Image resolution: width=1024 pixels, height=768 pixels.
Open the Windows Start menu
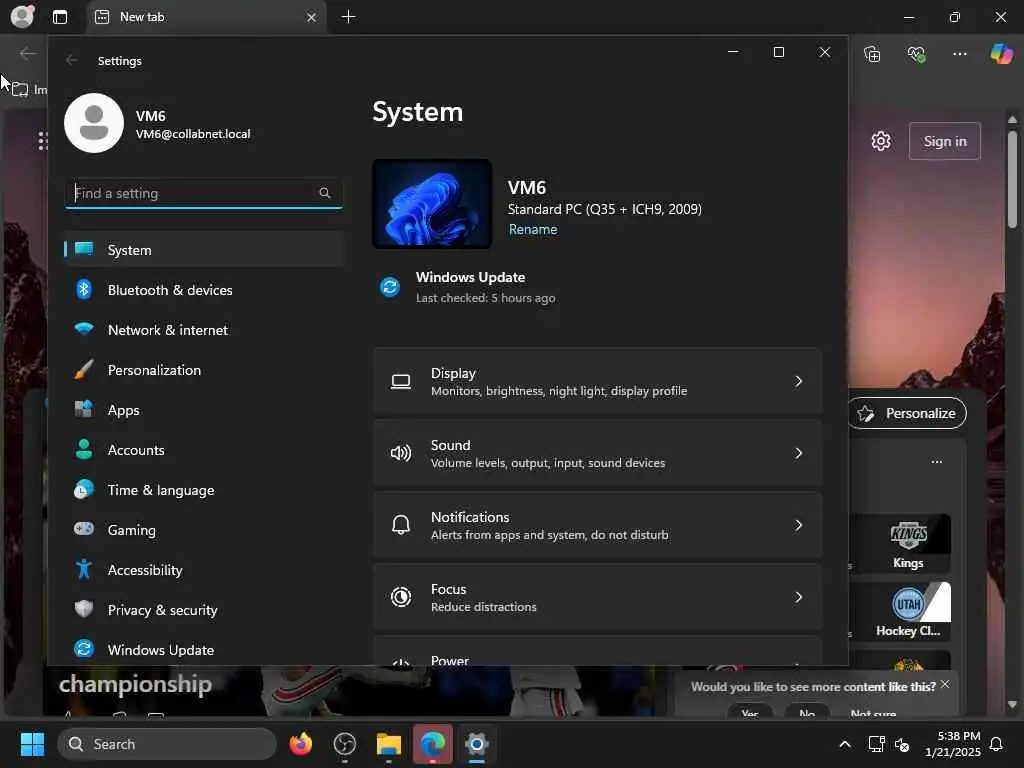32,744
